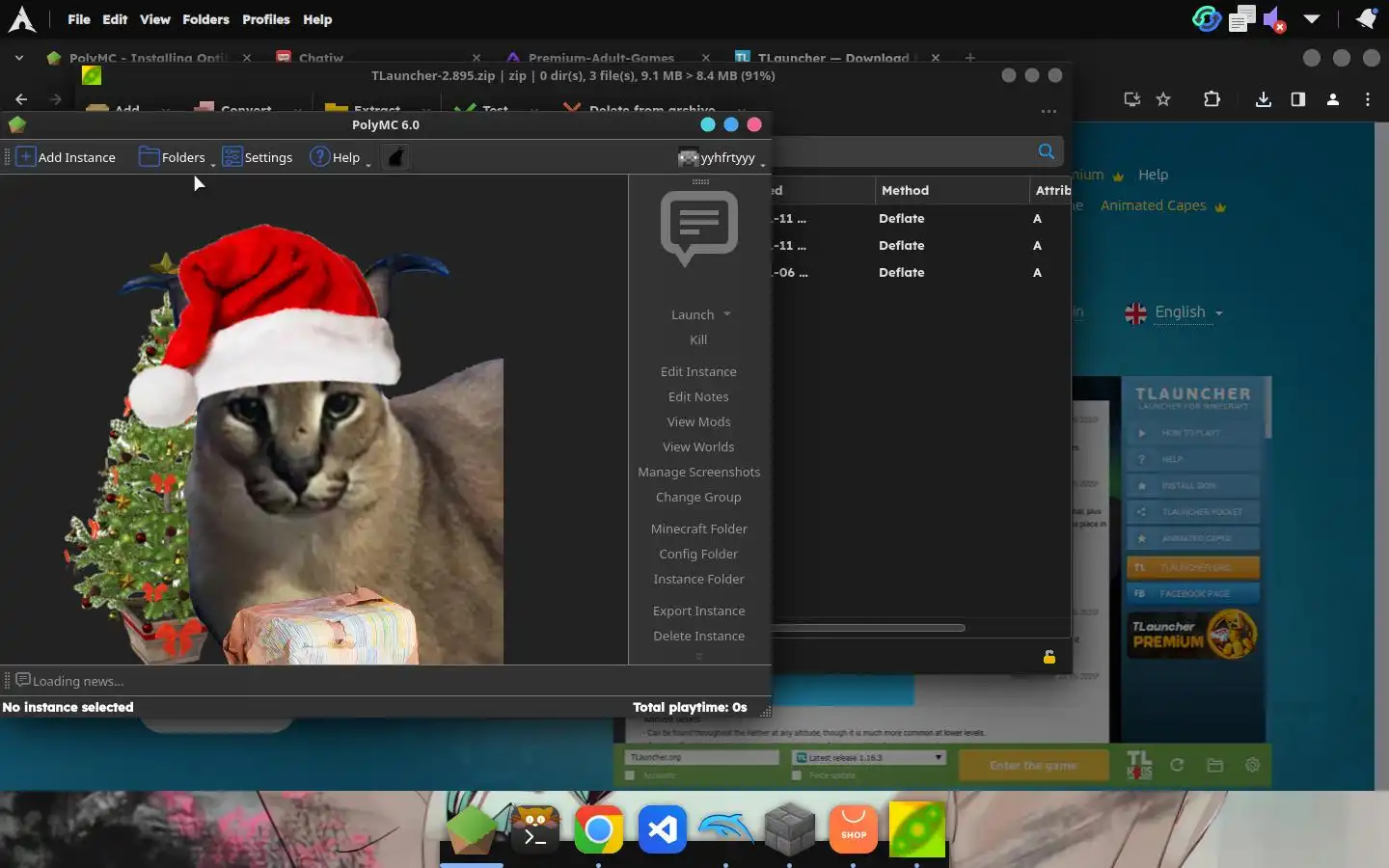Click Edit Notes in PolyMC

698,396
